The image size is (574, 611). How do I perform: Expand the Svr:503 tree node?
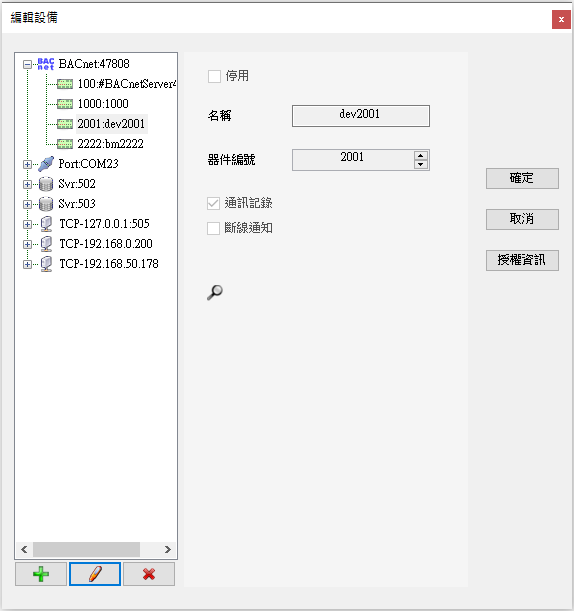[x=27, y=204]
